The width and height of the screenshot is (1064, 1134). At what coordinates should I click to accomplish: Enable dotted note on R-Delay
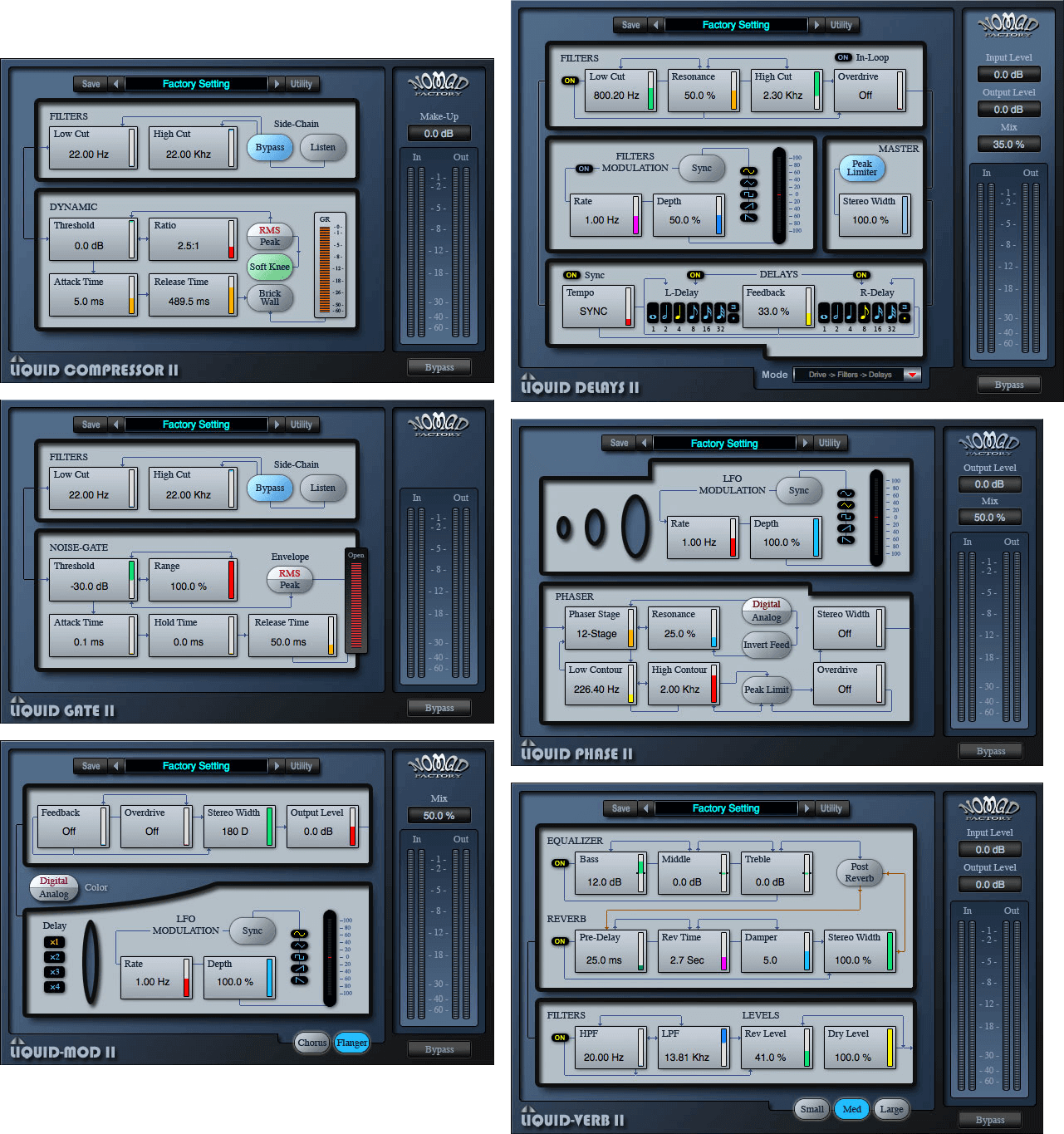[905, 318]
